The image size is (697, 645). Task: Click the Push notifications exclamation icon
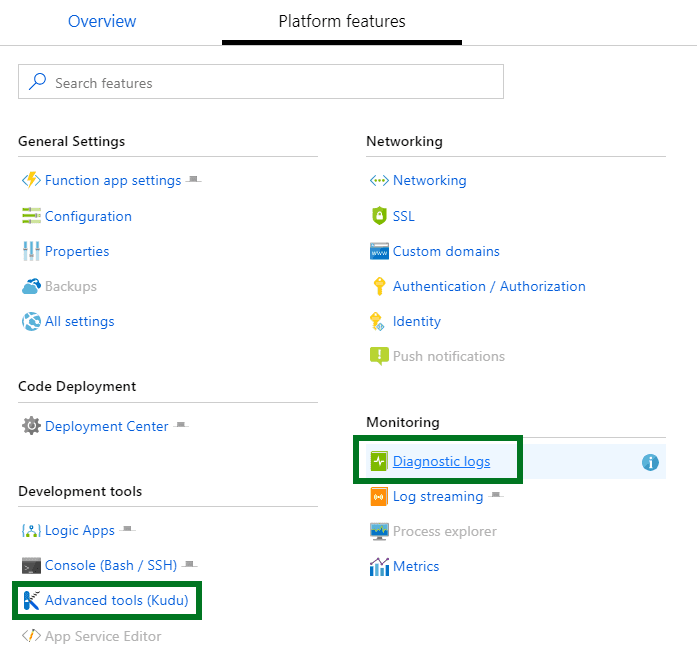[x=379, y=356]
